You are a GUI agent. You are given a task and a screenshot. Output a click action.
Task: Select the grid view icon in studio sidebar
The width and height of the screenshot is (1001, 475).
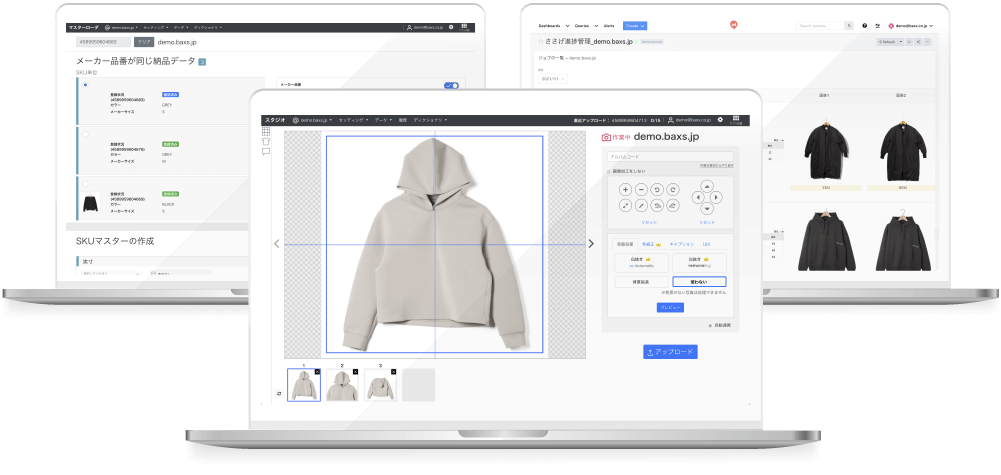(x=266, y=130)
